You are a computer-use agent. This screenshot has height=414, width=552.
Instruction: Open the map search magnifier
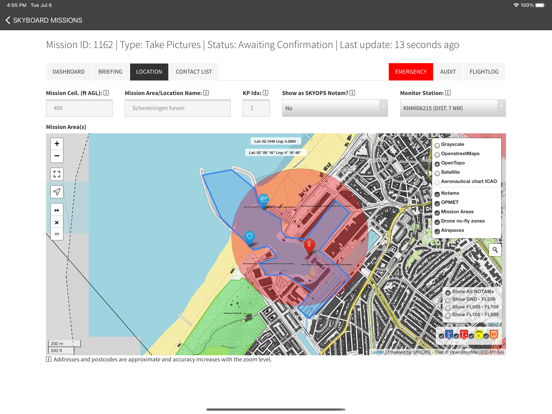[495, 250]
